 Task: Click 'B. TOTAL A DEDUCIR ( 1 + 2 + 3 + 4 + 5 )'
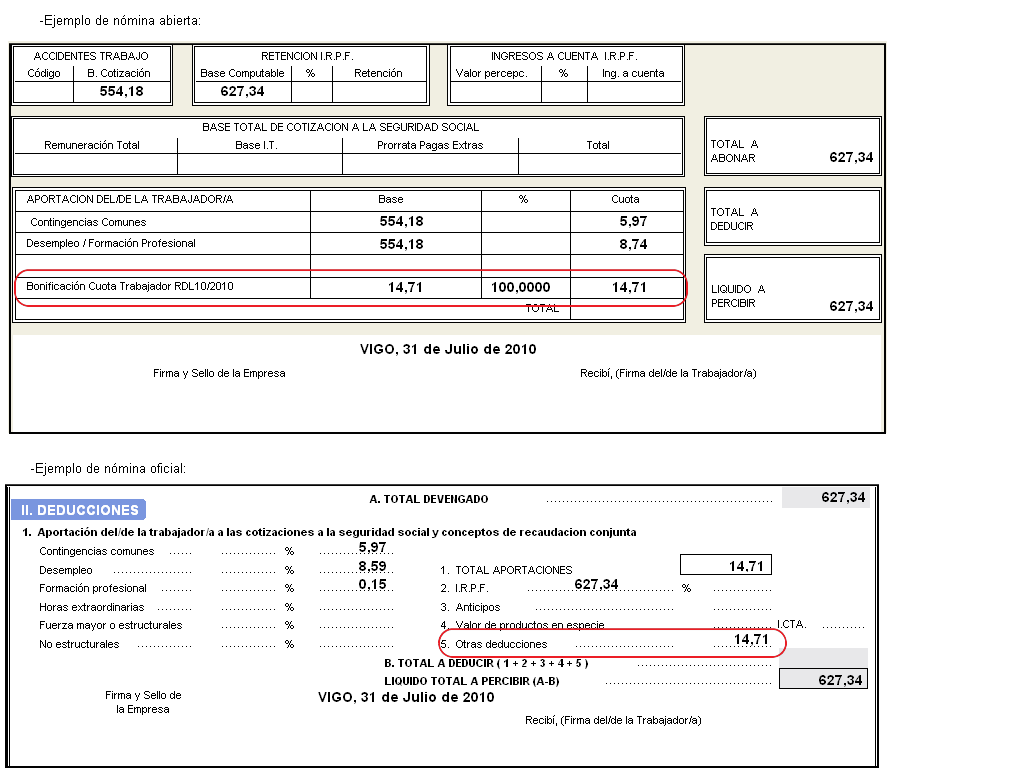click(487, 664)
